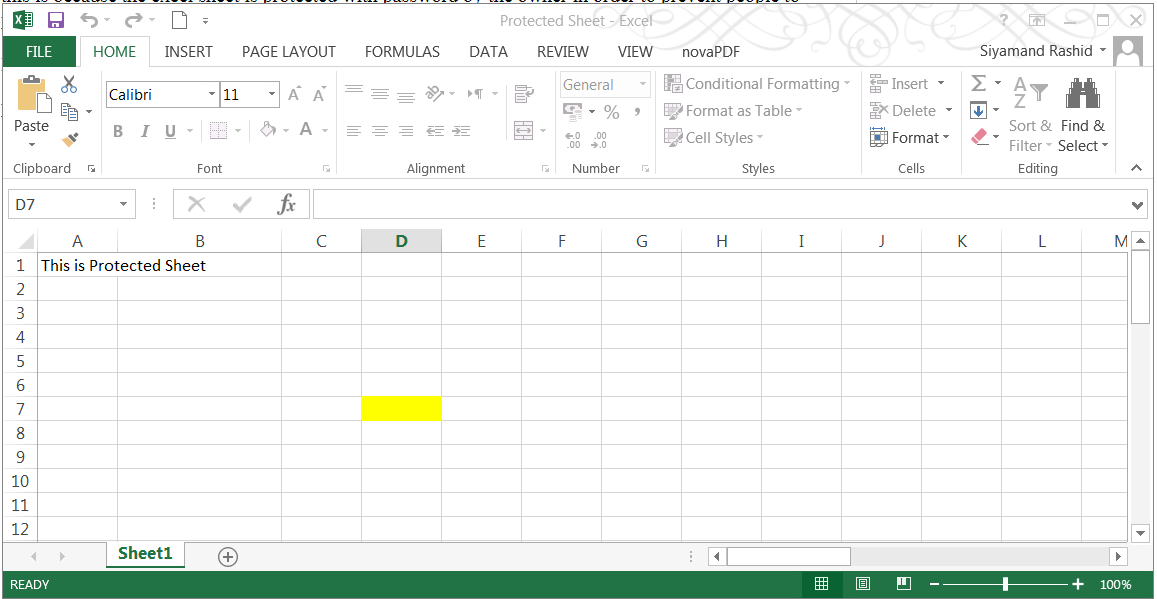
Task: Click the Format Painter brush icon
Action: (x=69, y=139)
